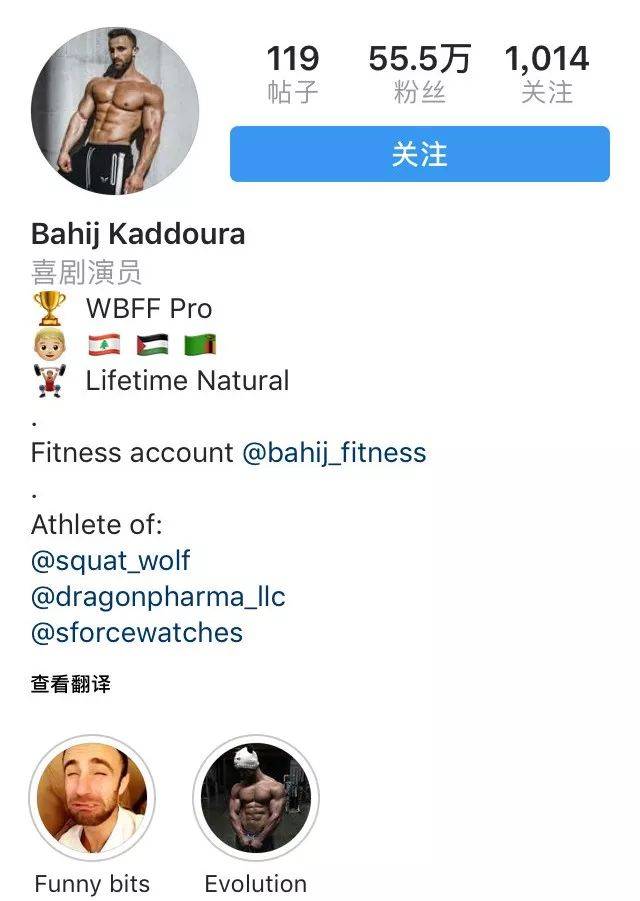
Task: Open the 1,014 关注 following list
Action: [x=547, y=75]
